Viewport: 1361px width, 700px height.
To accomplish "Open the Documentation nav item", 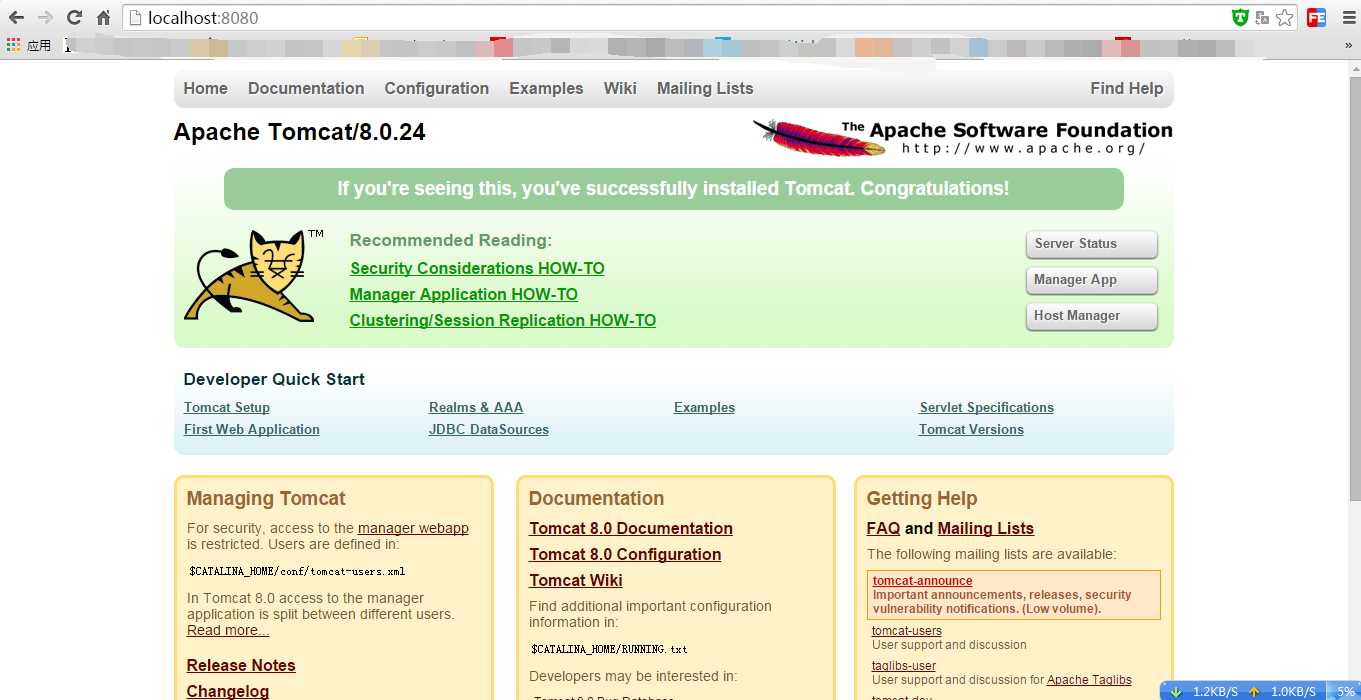I will [x=306, y=88].
